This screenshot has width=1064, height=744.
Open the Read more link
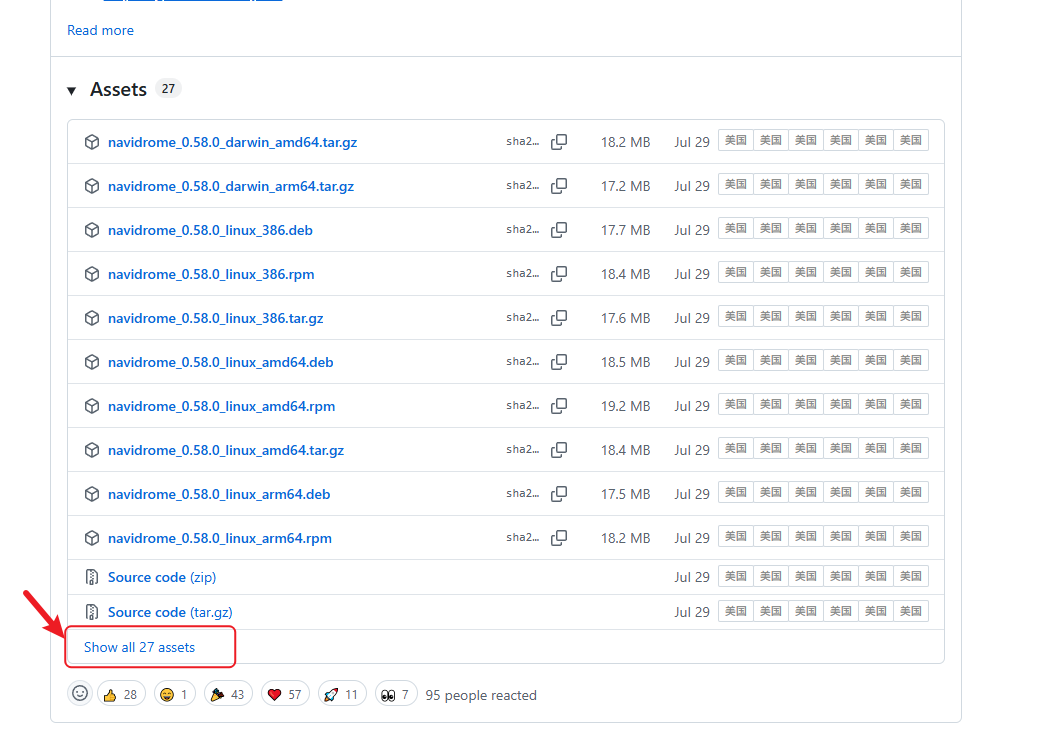(100, 31)
